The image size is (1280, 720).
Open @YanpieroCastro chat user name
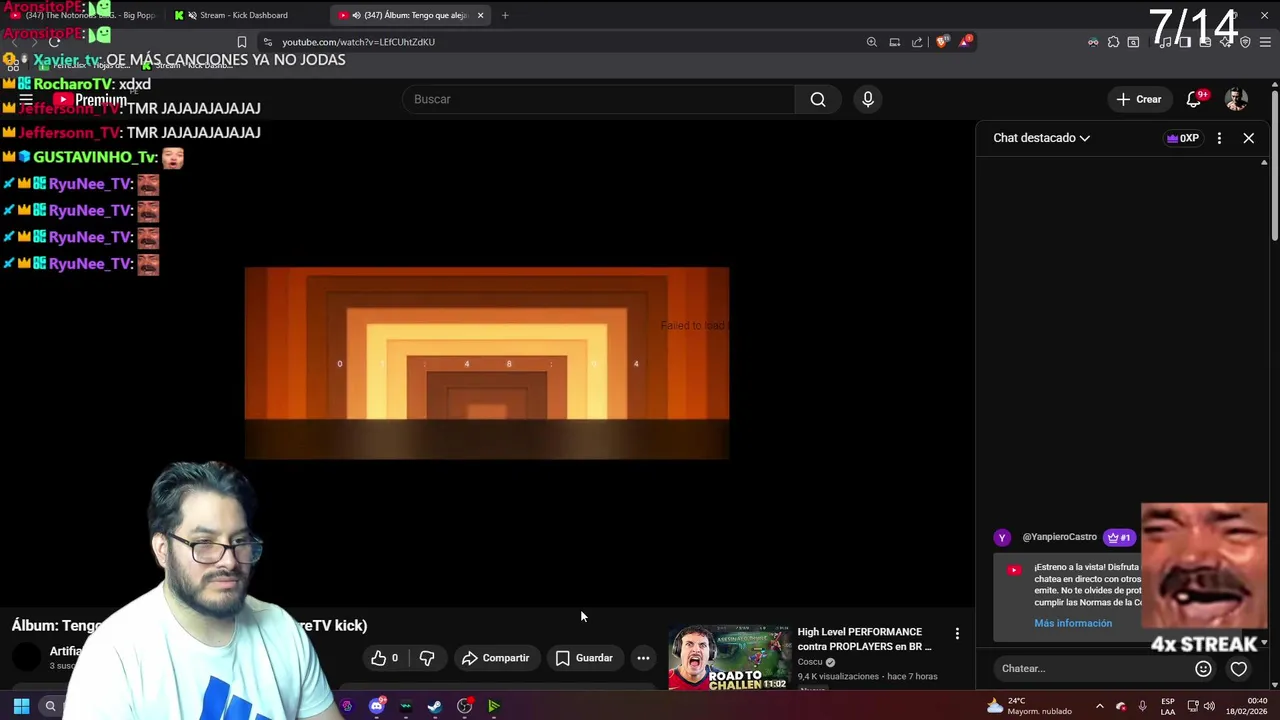[1059, 537]
